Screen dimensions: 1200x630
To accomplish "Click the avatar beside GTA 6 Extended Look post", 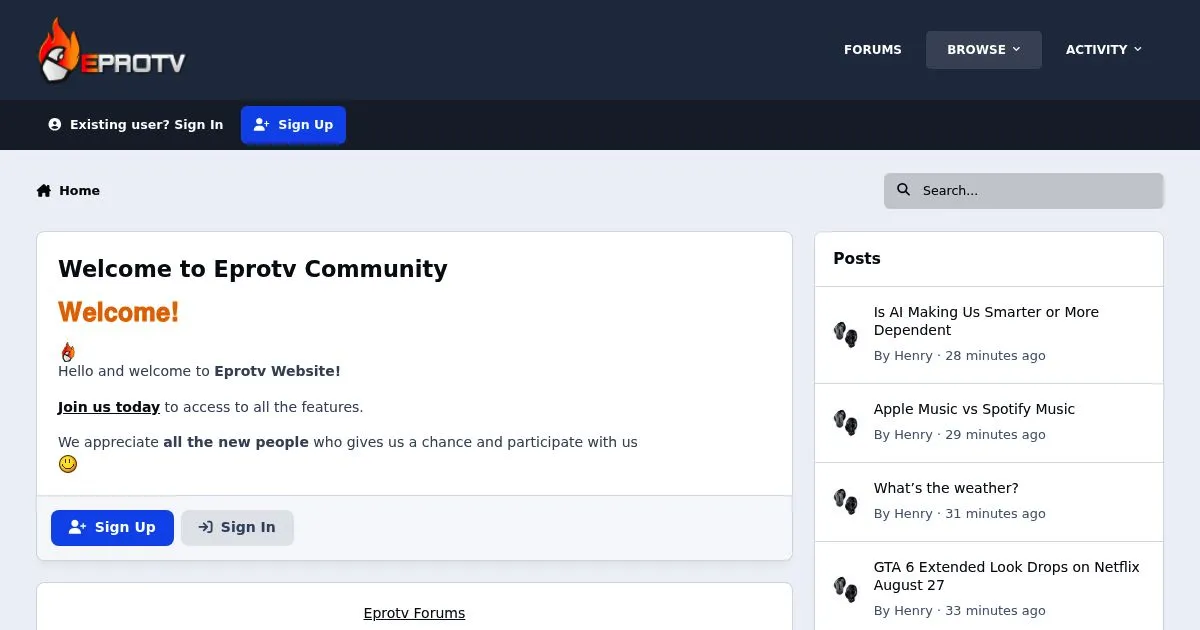I will point(846,589).
